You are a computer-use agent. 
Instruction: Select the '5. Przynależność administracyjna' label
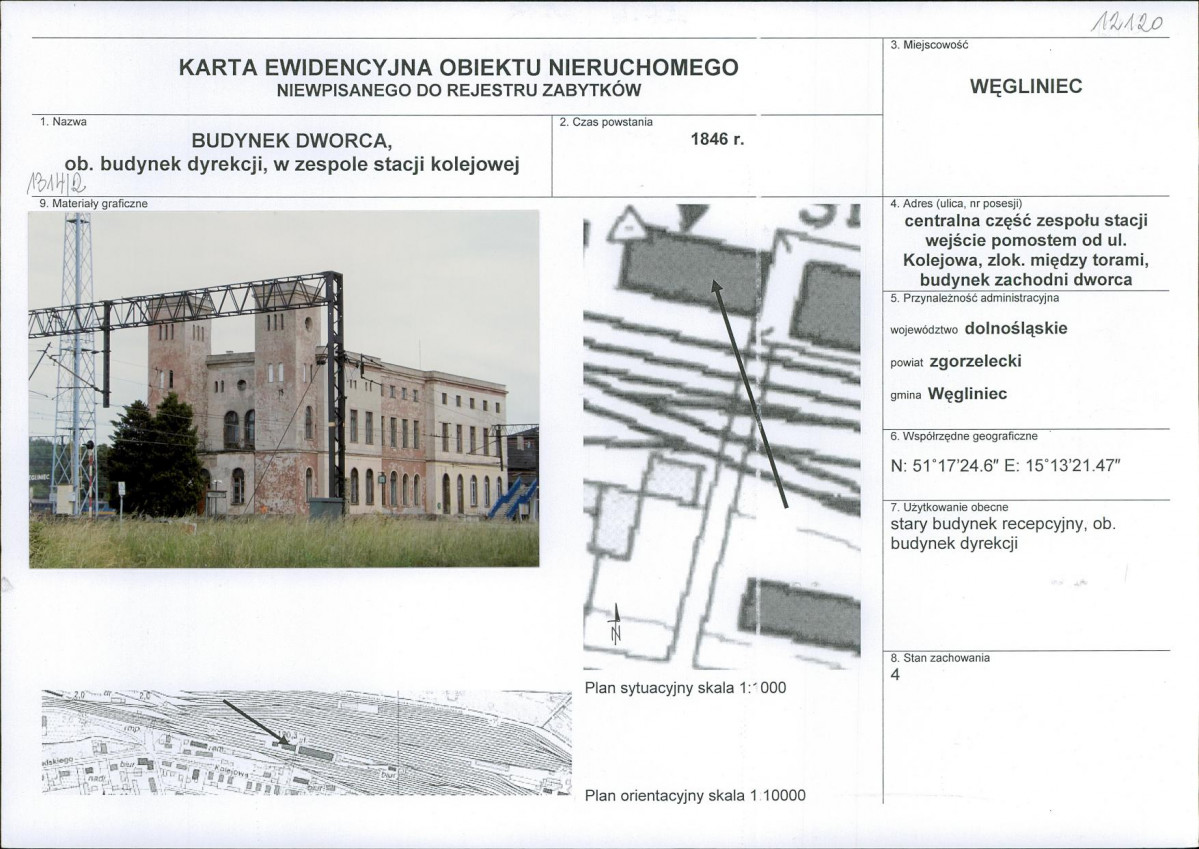975,298
